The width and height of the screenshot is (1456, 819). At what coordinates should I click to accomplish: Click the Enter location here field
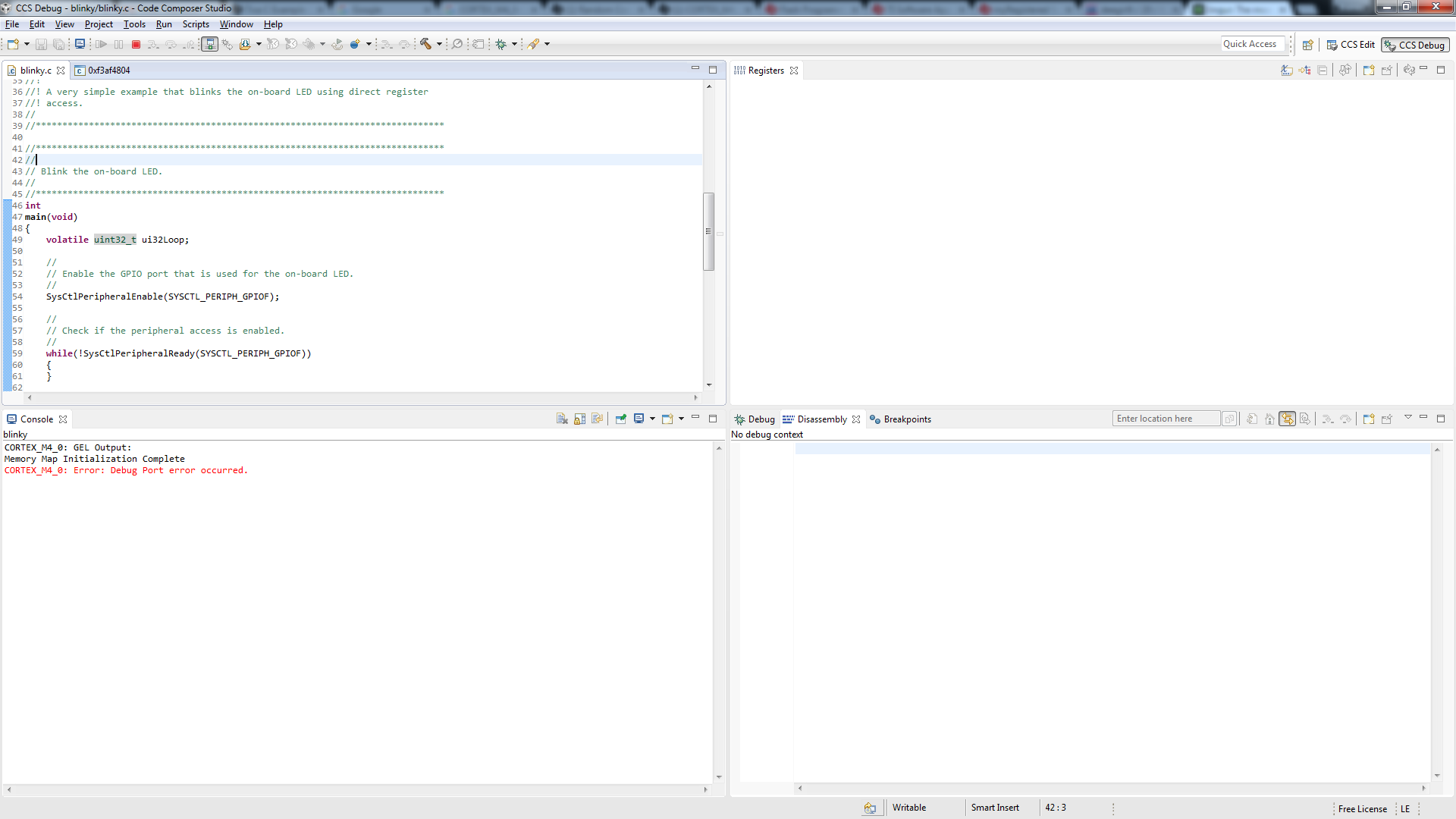point(1166,419)
